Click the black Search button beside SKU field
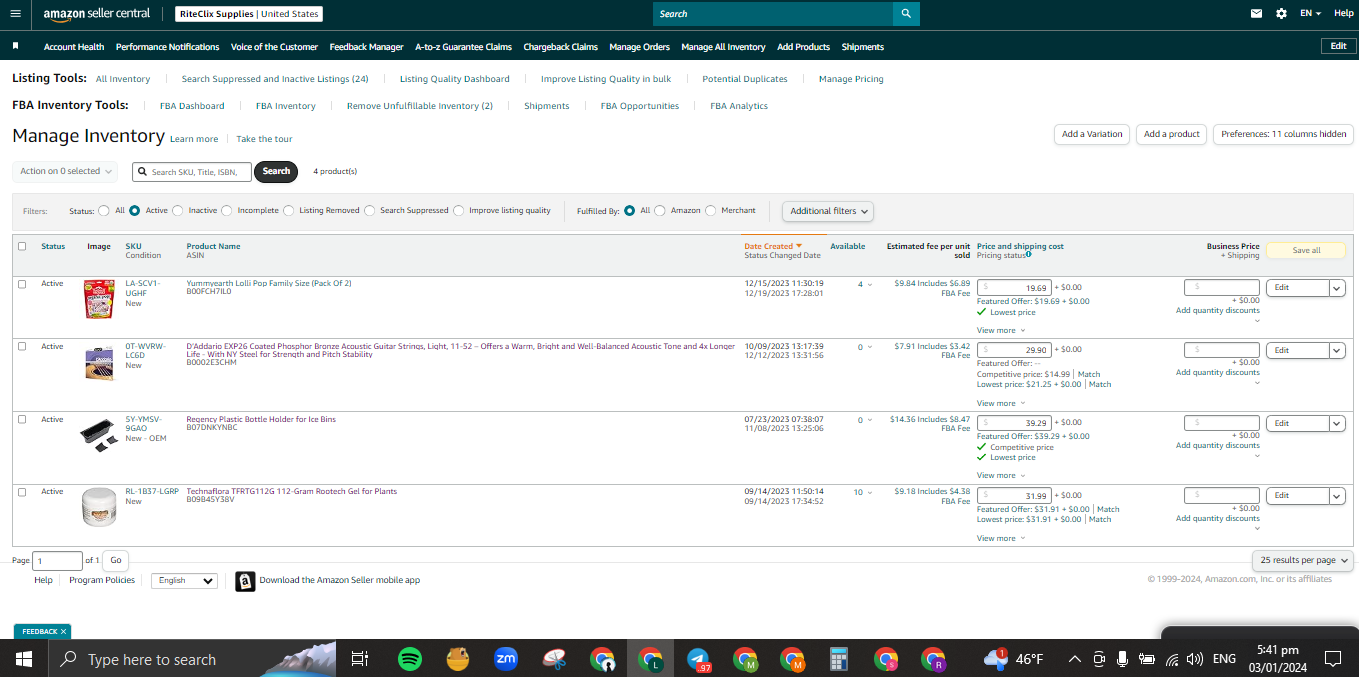The height and width of the screenshot is (677, 1359). point(276,171)
